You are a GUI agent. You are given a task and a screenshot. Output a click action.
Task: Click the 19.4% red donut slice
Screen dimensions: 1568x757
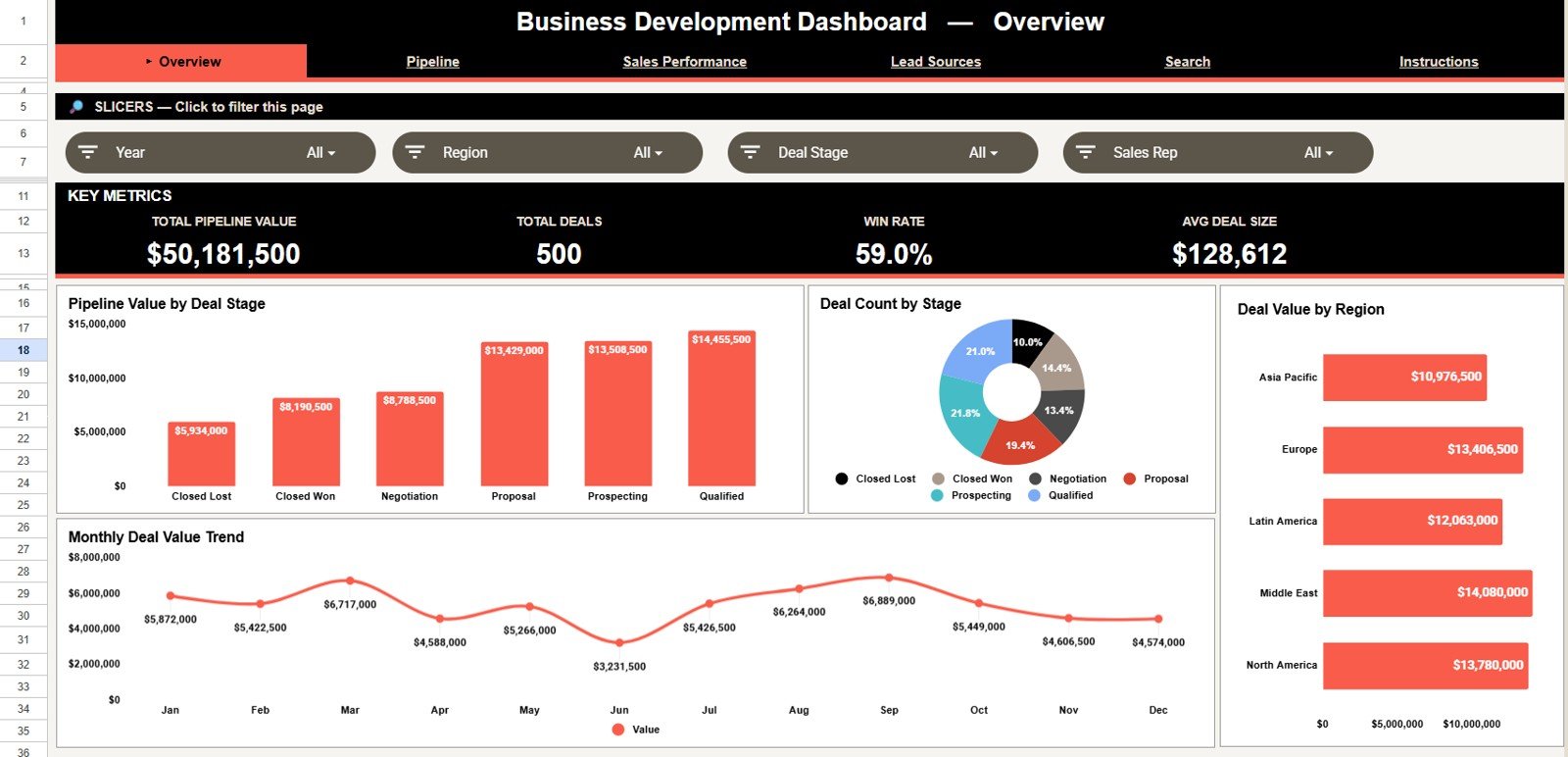[x=1020, y=444]
